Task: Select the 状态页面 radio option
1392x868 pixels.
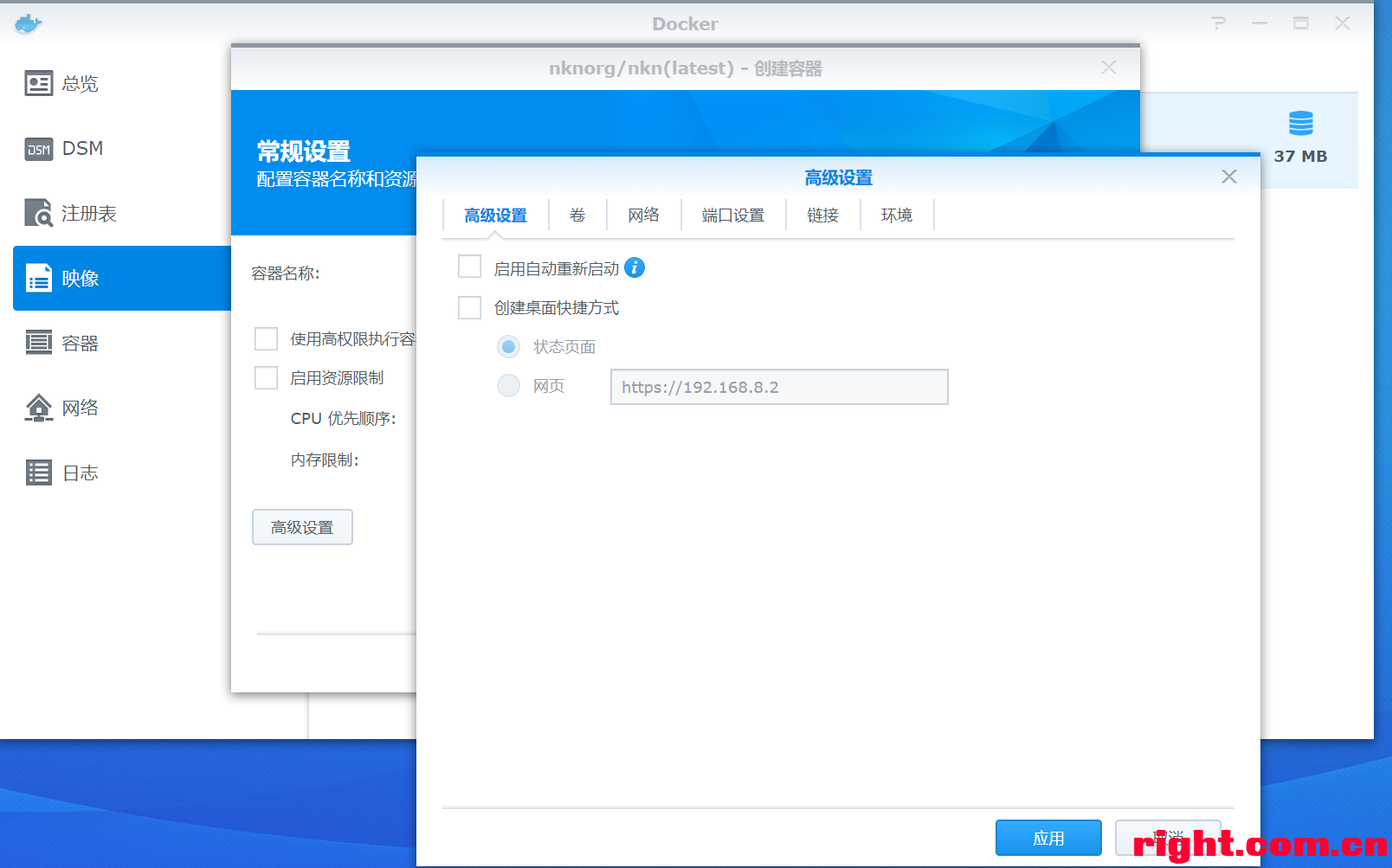Action: tap(509, 346)
